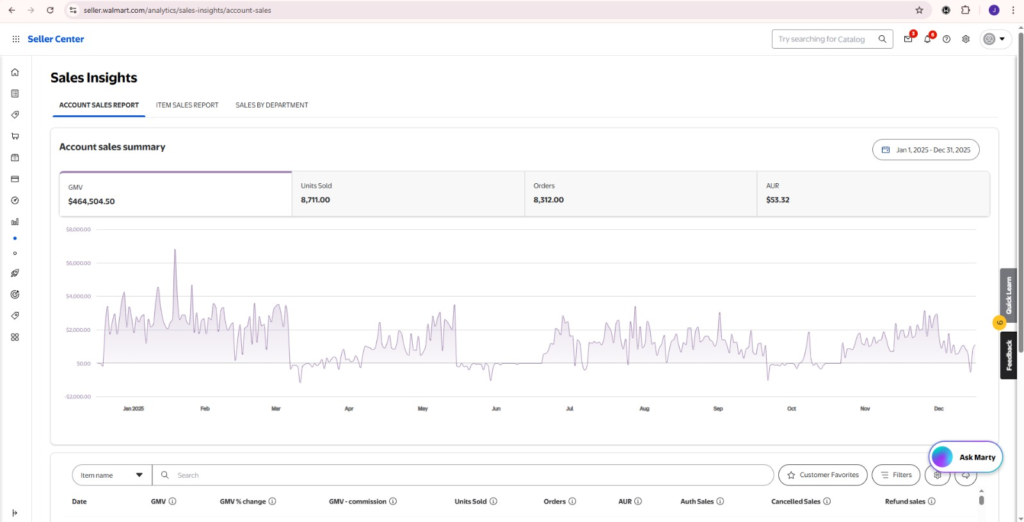Open the mail messages icon with badge
The height and width of the screenshot is (522, 1024).
[908, 39]
